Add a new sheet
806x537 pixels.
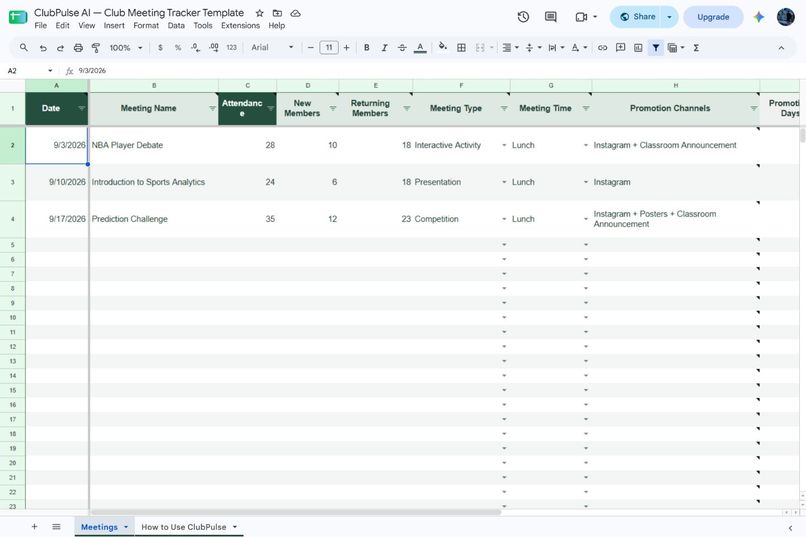pos(34,527)
